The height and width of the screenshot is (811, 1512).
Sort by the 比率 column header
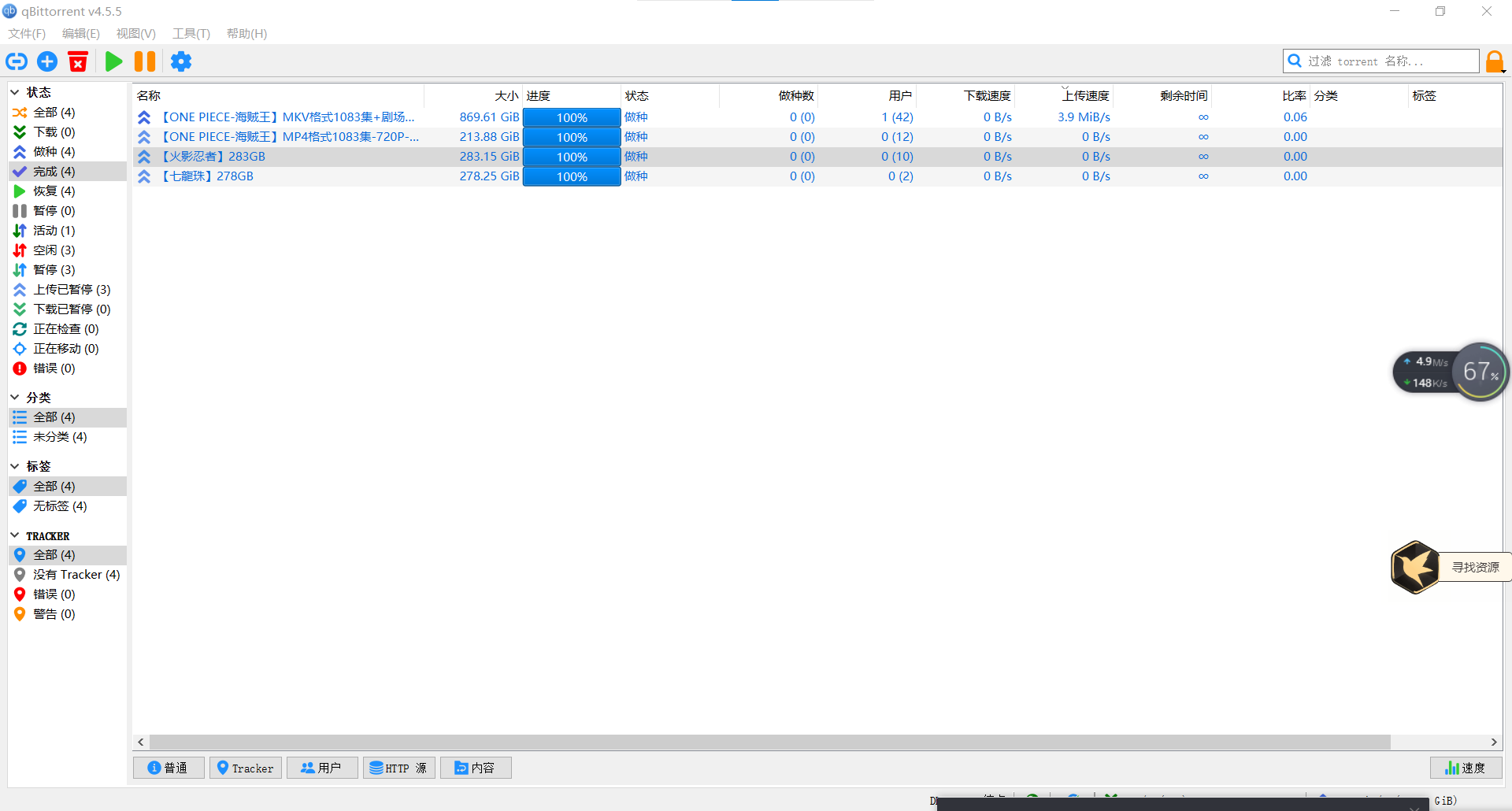click(x=1261, y=95)
